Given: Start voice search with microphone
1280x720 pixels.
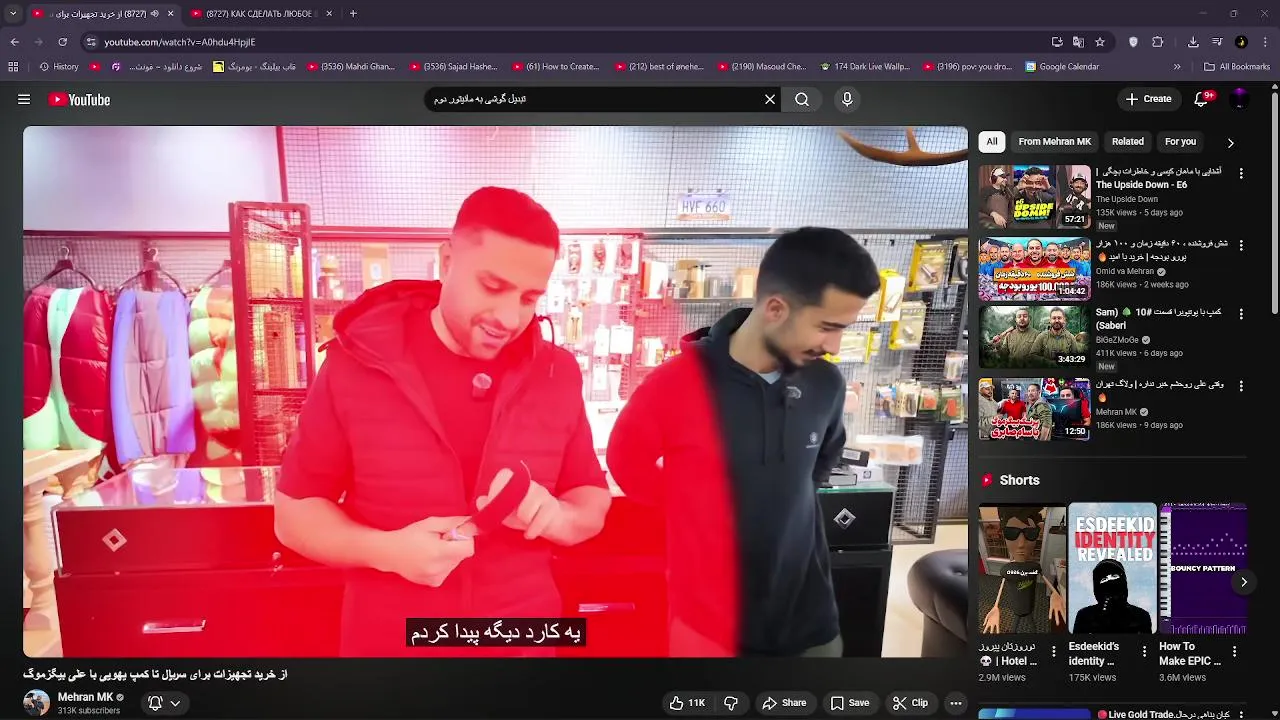Looking at the screenshot, I should coord(847,99).
